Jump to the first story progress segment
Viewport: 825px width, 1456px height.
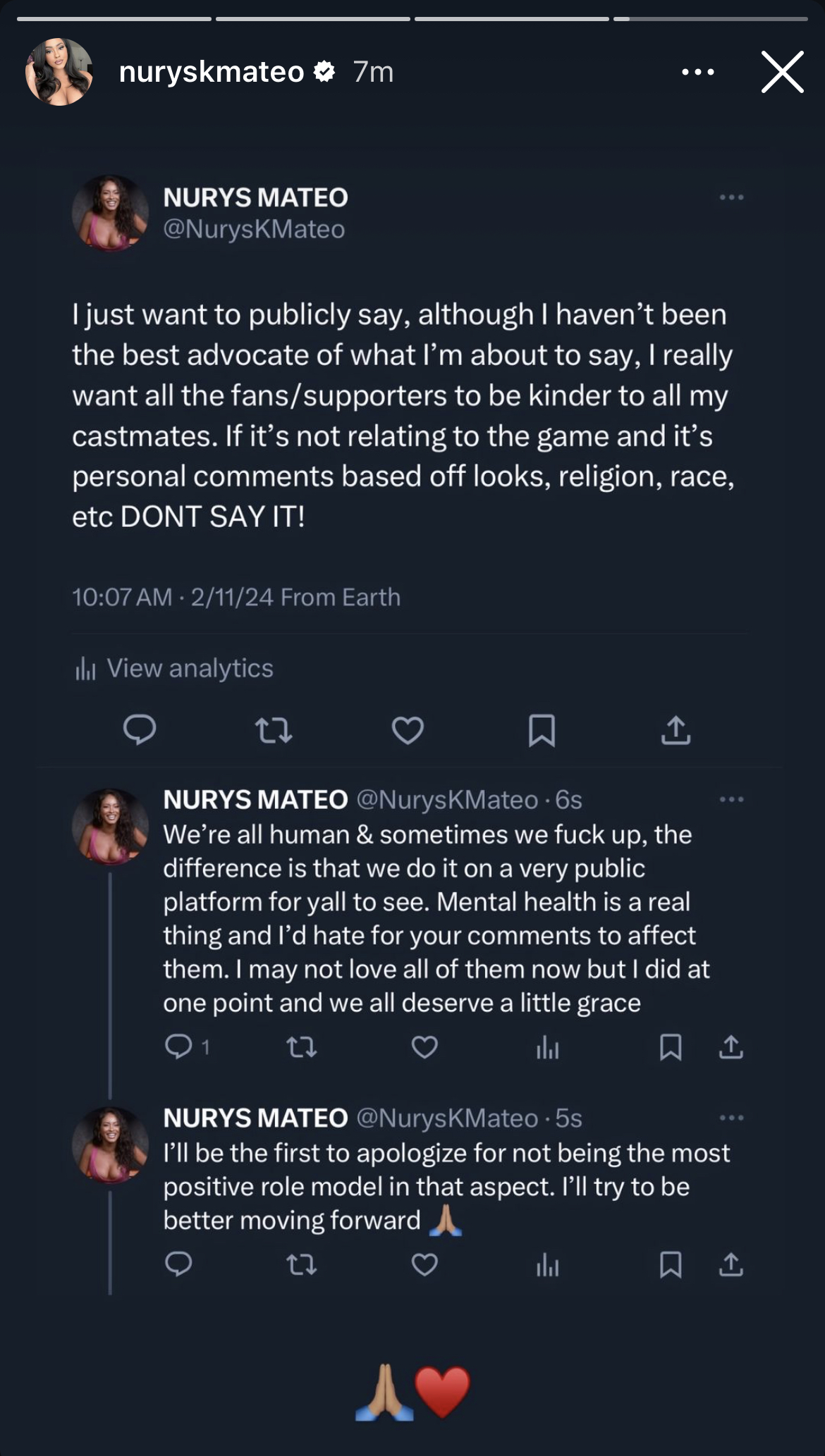[114, 19]
